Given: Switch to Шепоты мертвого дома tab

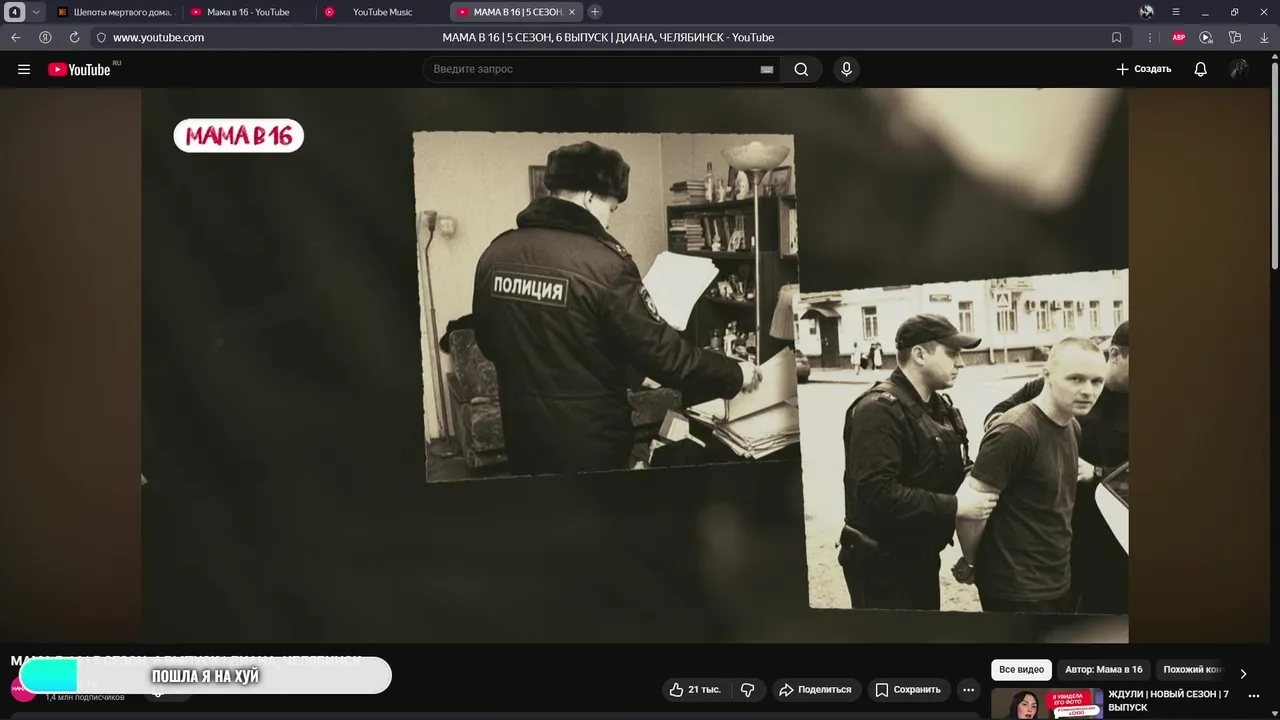Looking at the screenshot, I should click(x=114, y=12).
